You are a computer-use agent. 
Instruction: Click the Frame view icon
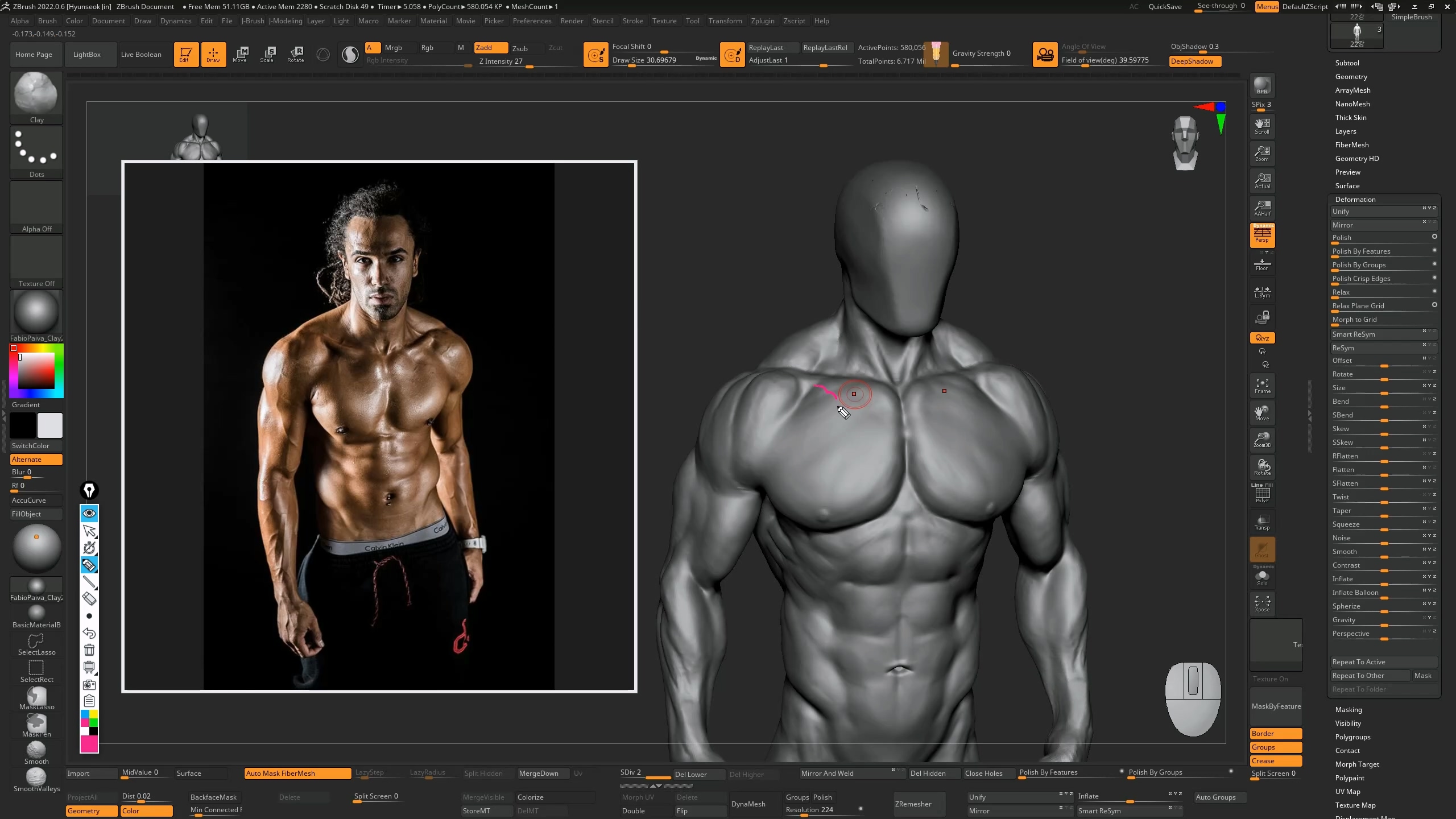pyautogui.click(x=1262, y=386)
